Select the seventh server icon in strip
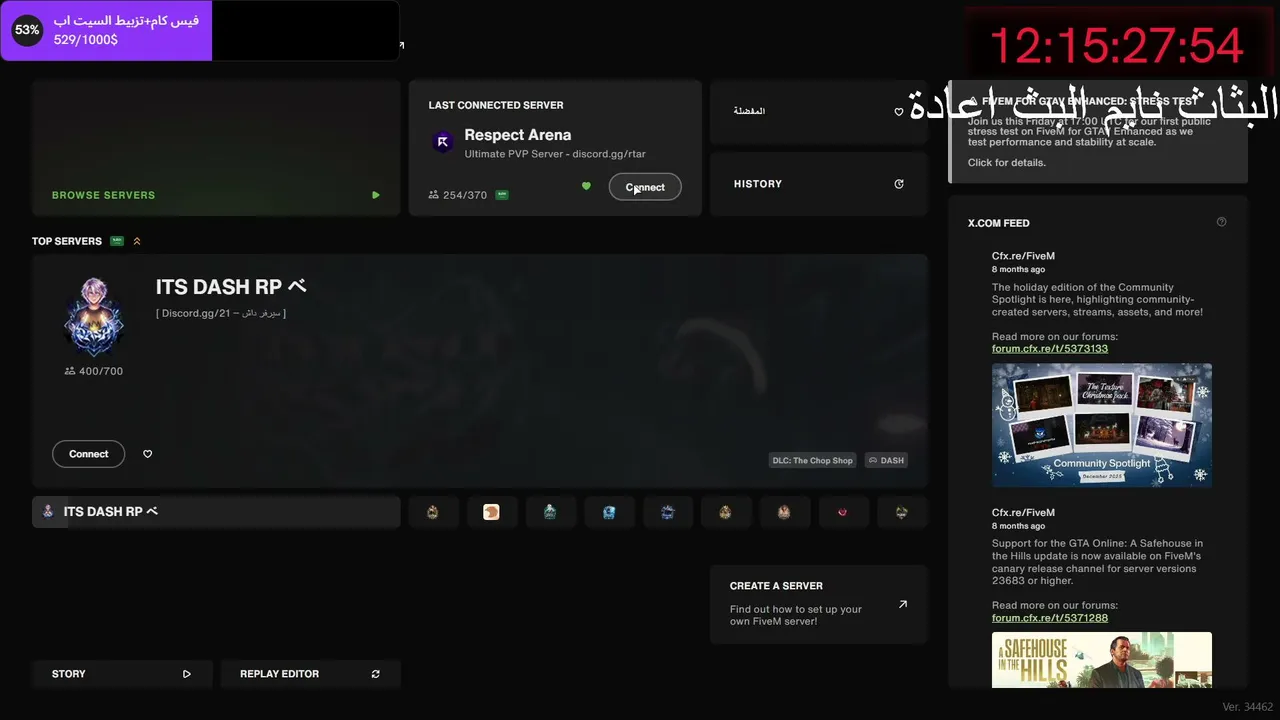This screenshot has width=1280, height=720. pos(785,512)
